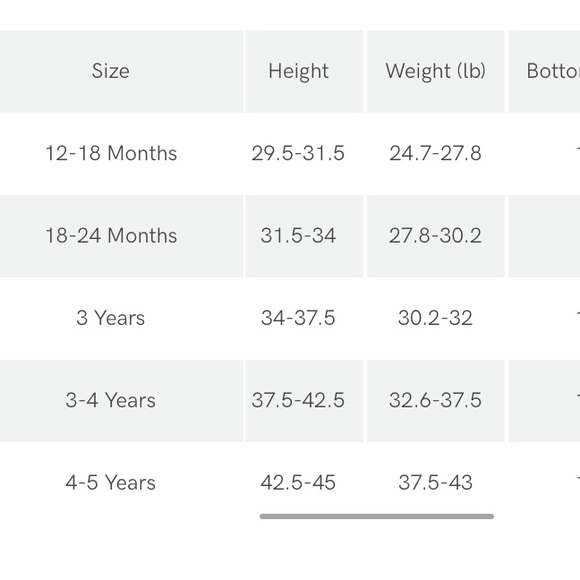Click weight value 30.2-32
580x580 pixels.
[435, 318]
